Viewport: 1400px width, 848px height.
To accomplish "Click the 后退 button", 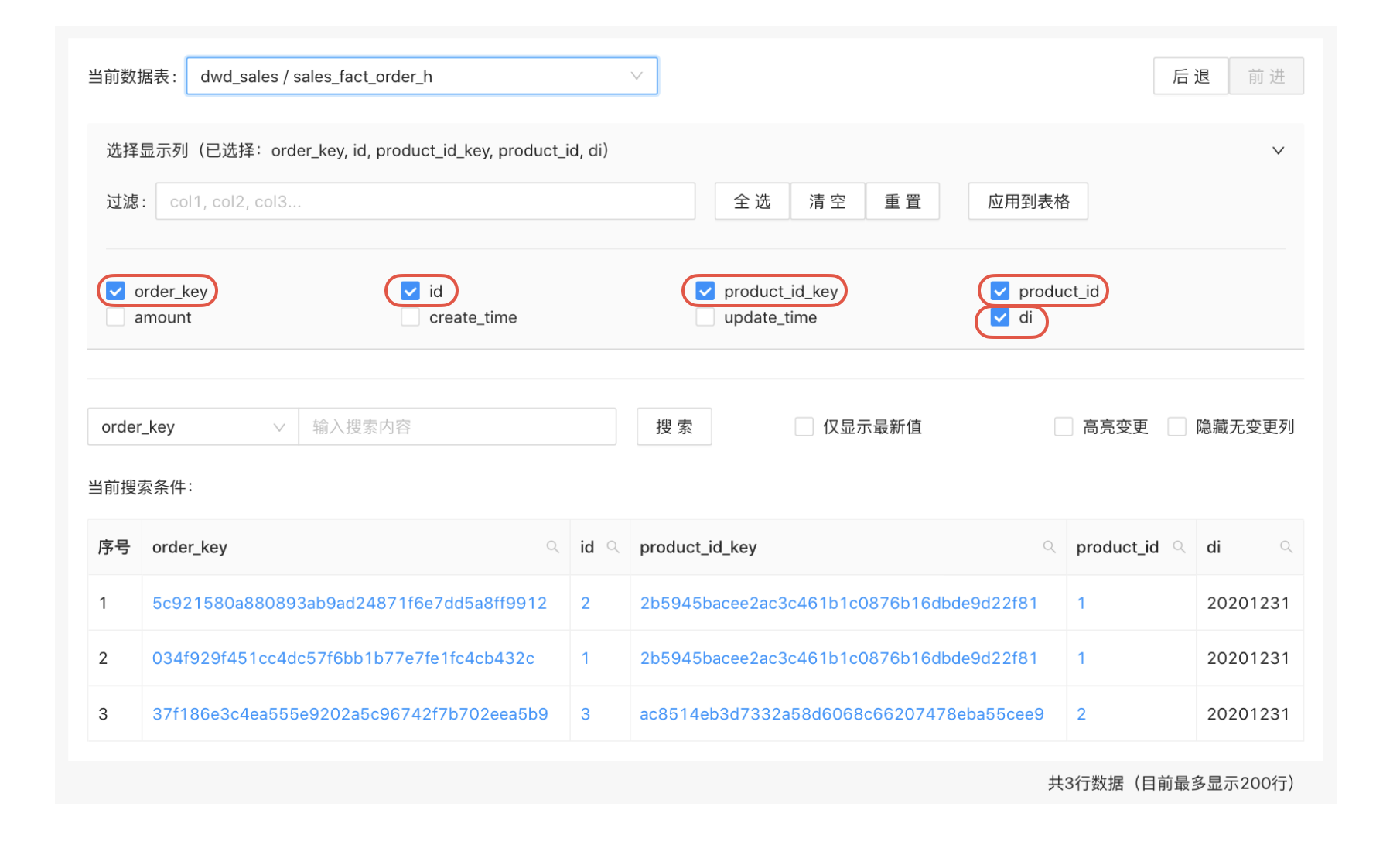I will [x=1190, y=76].
